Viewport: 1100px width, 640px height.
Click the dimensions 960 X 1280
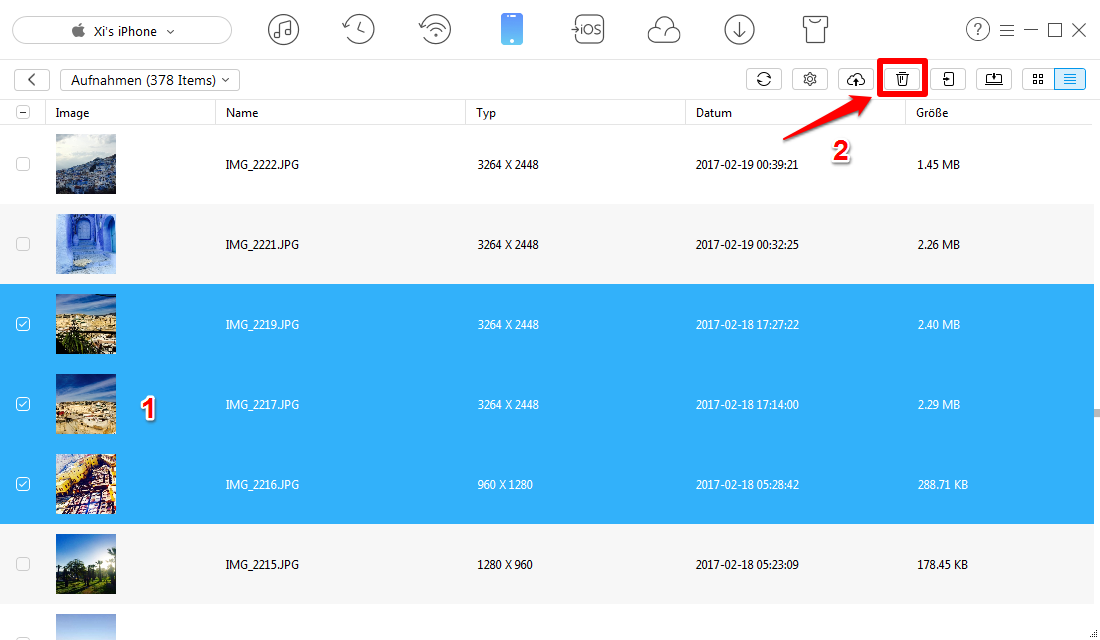(x=505, y=485)
